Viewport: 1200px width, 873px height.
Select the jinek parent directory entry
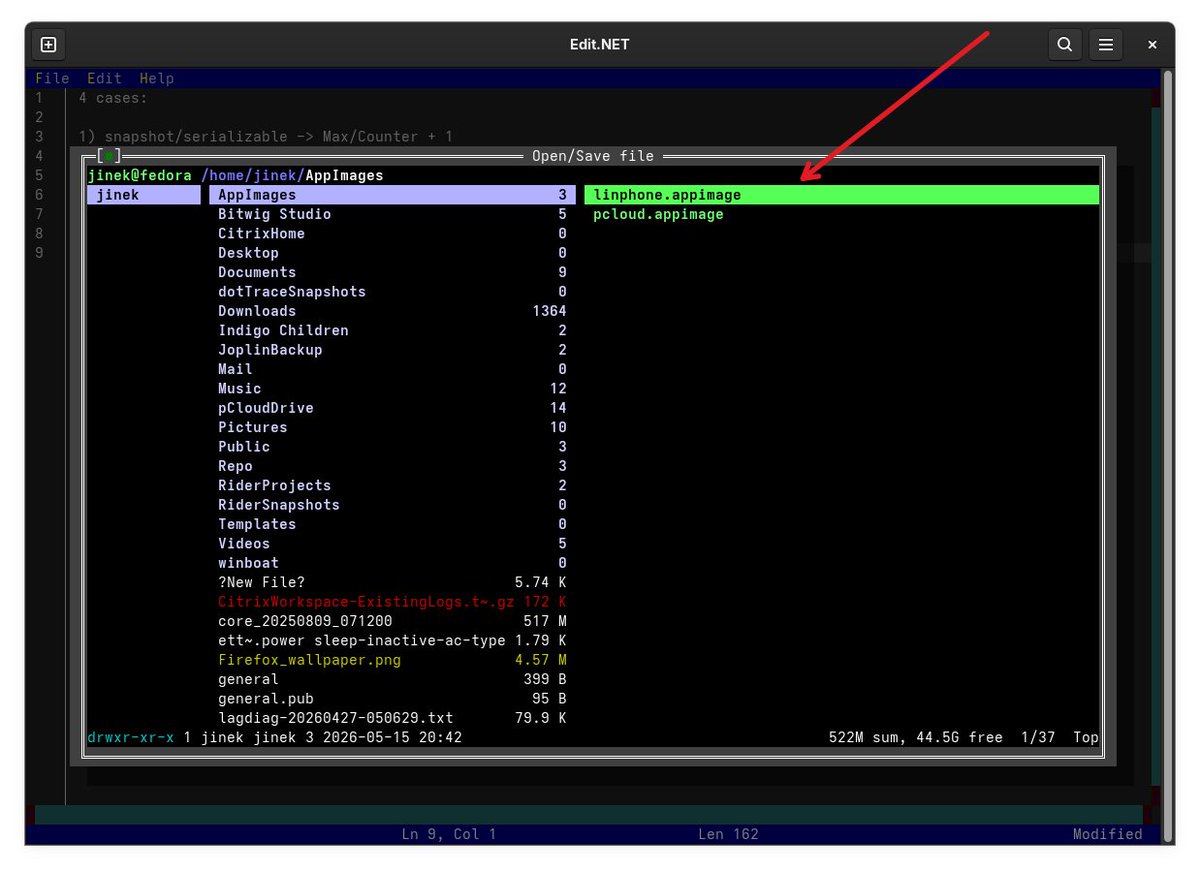click(x=144, y=195)
